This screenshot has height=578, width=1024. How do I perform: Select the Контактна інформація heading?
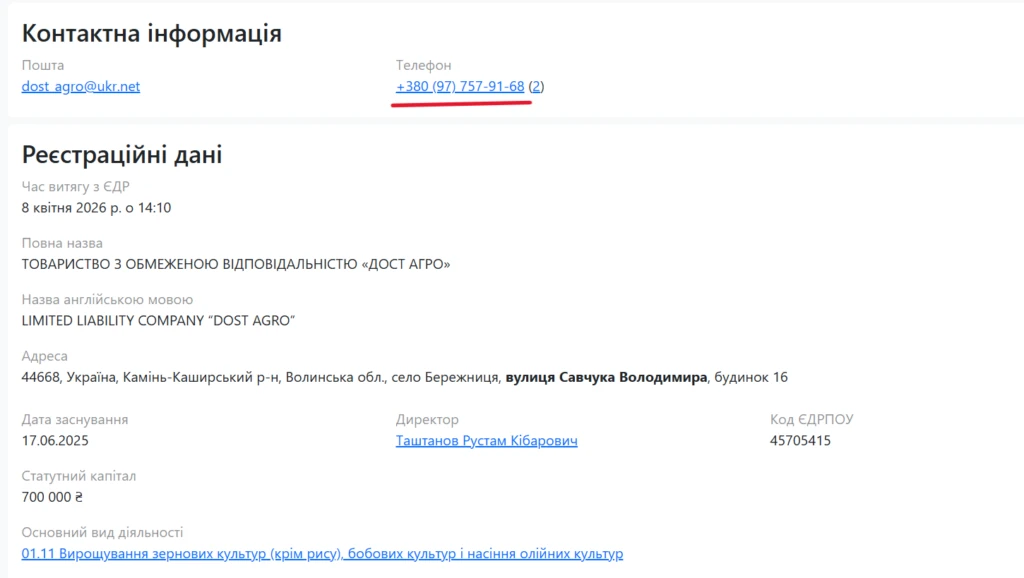click(x=152, y=32)
